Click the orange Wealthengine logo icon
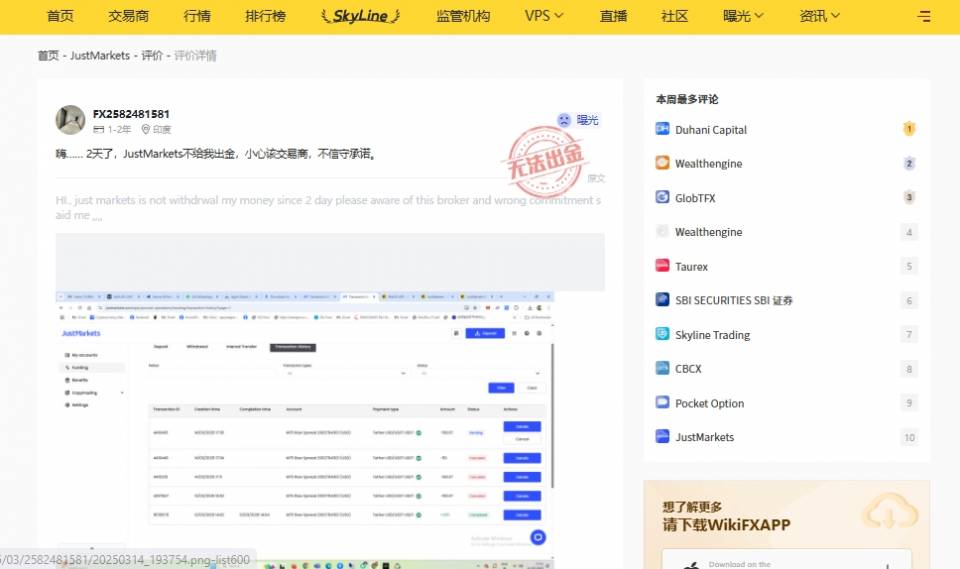The width and height of the screenshot is (960, 569). (x=662, y=162)
